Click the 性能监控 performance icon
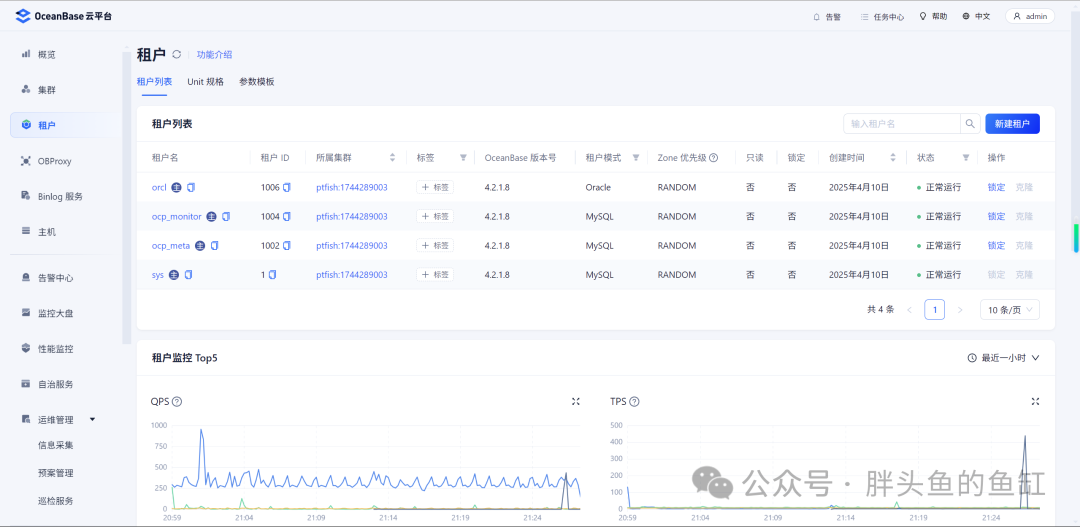Image resolution: width=1080 pixels, height=527 pixels. 26,349
